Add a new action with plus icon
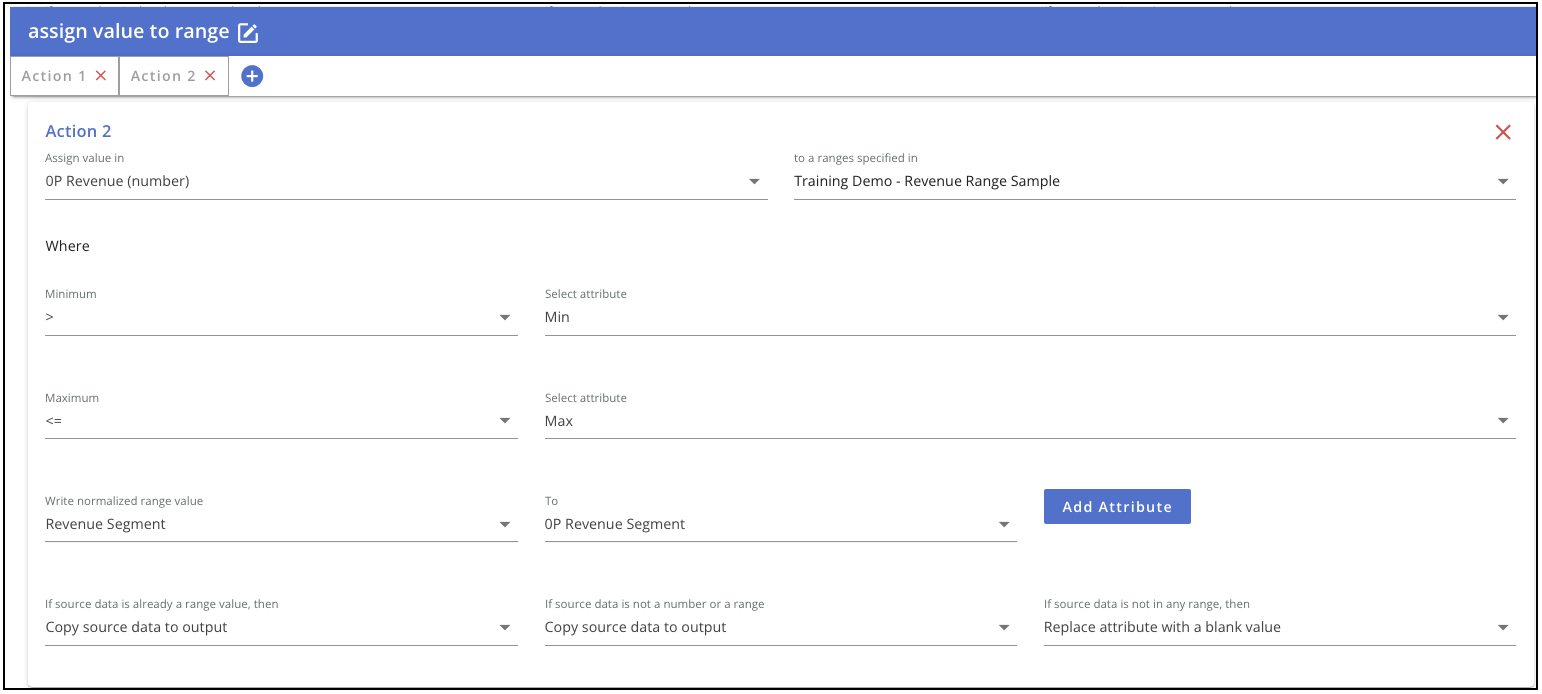The height and width of the screenshot is (694, 1542). click(252, 76)
